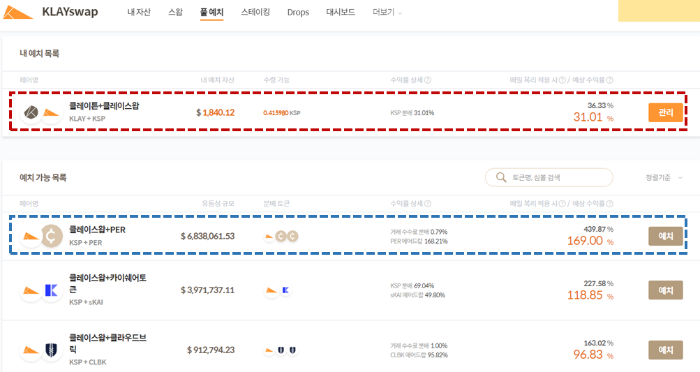
Task: Open the Drops menu item
Action: (x=298, y=13)
